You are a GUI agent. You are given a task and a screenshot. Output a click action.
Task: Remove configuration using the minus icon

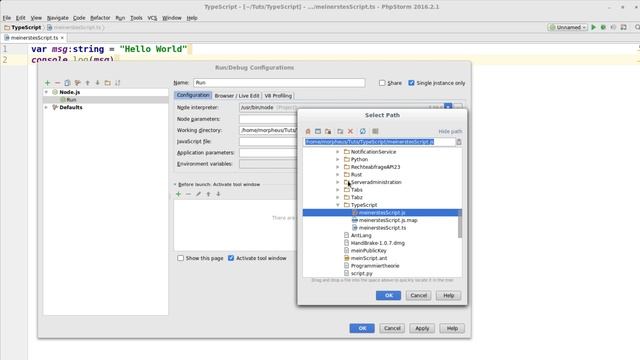57,83
